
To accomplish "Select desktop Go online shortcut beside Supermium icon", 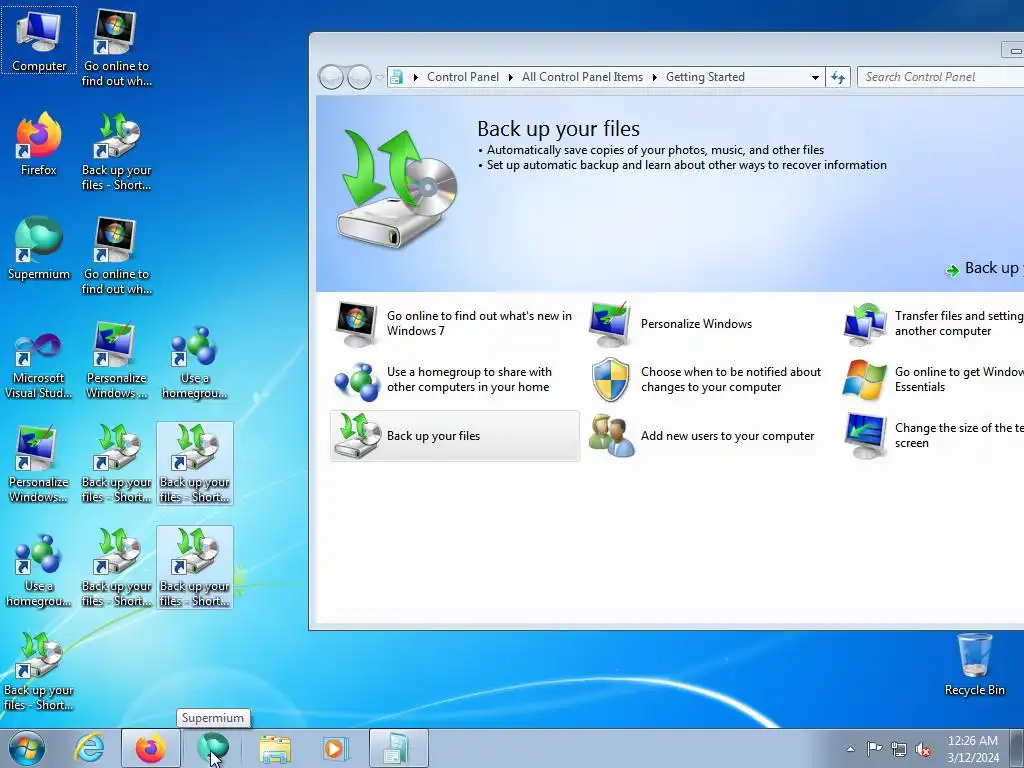I will tap(116, 256).
